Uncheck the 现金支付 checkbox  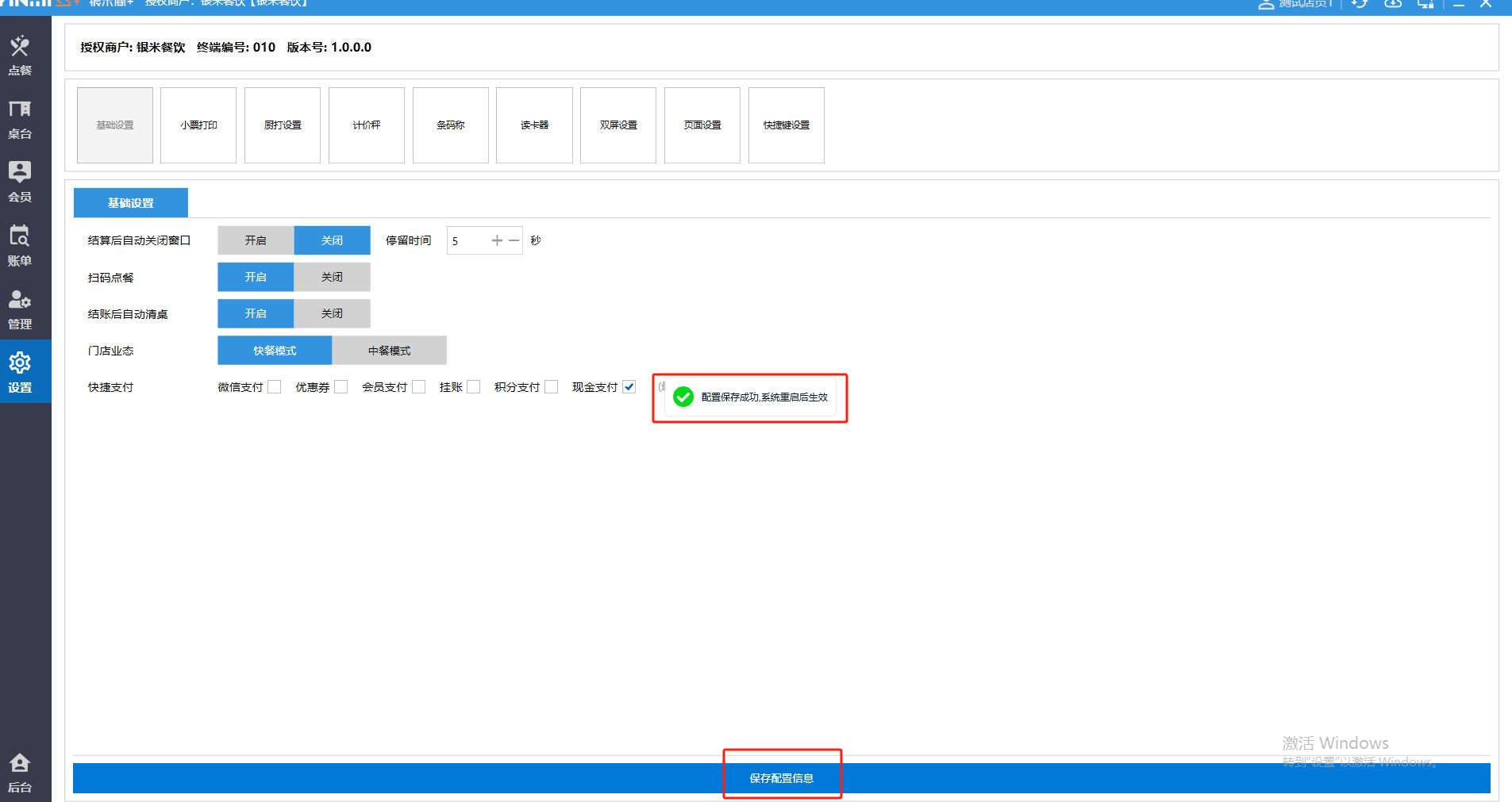point(629,387)
